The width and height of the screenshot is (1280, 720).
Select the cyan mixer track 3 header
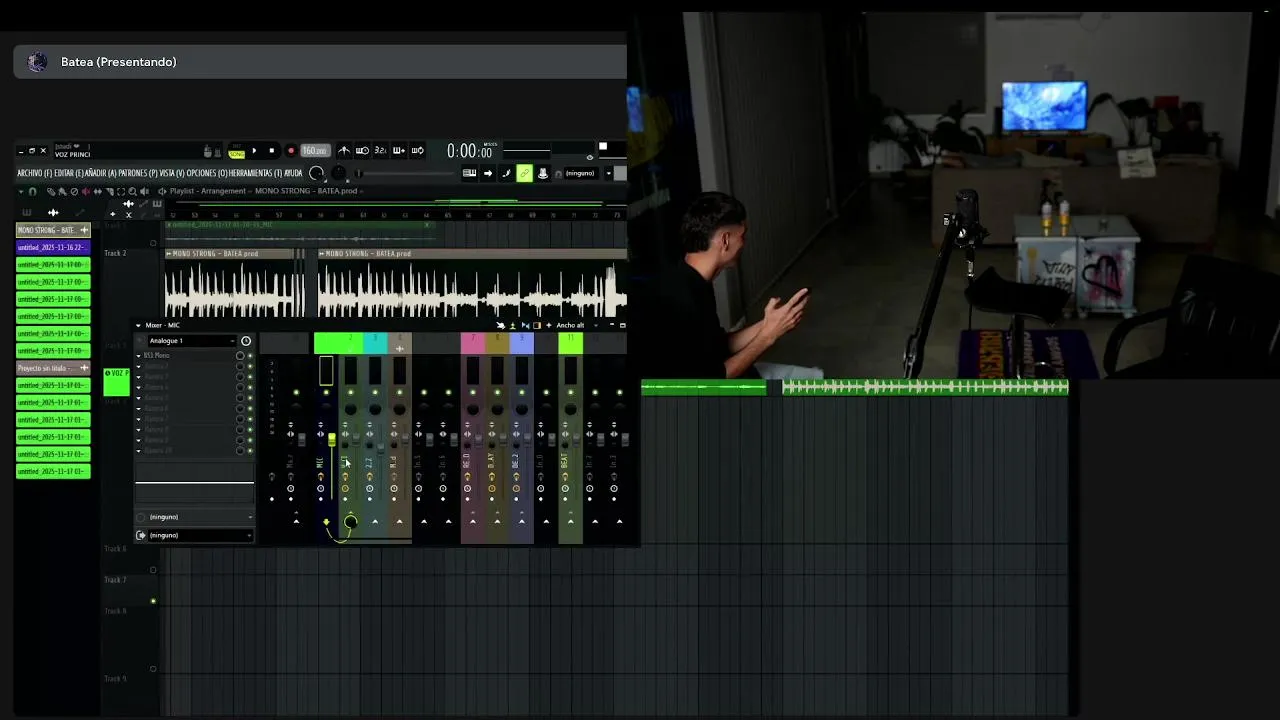[375, 344]
